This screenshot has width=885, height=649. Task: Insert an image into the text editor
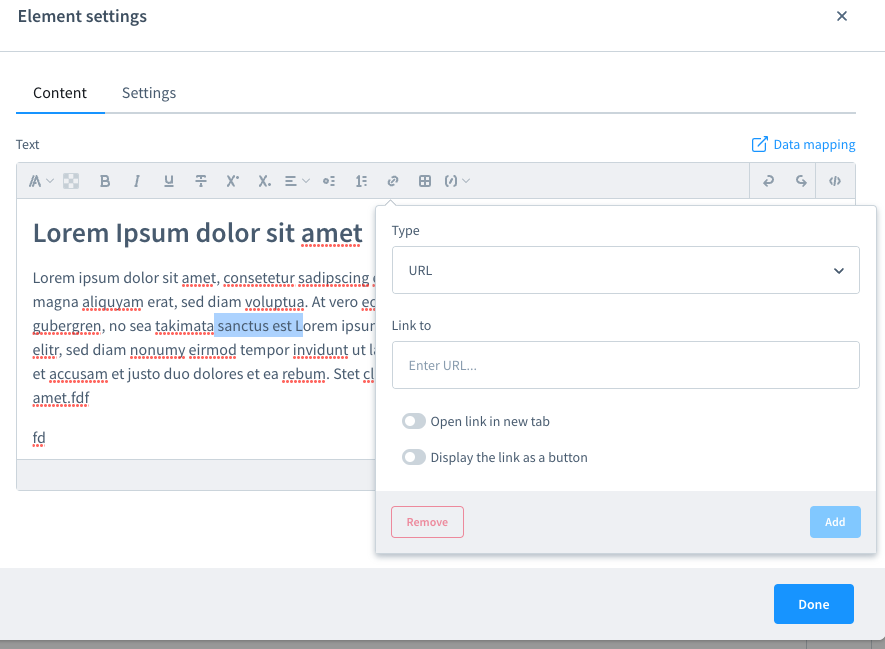[70, 181]
